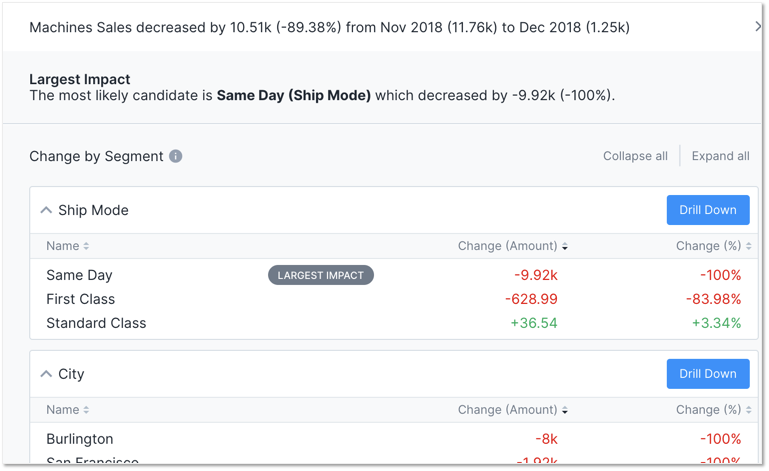Select the Standard Class row
769x471 pixels.
394,323
